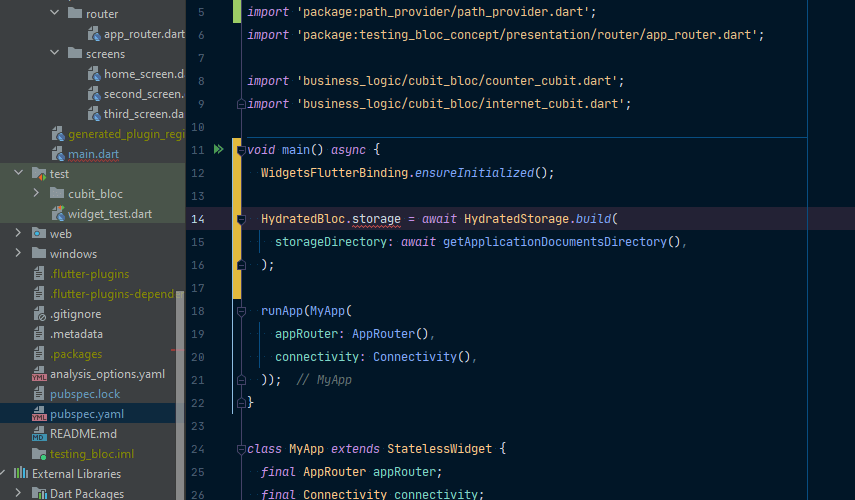Click the underlined 'storage' identifier on line 14
The height and width of the screenshot is (500, 855).
tap(376, 219)
